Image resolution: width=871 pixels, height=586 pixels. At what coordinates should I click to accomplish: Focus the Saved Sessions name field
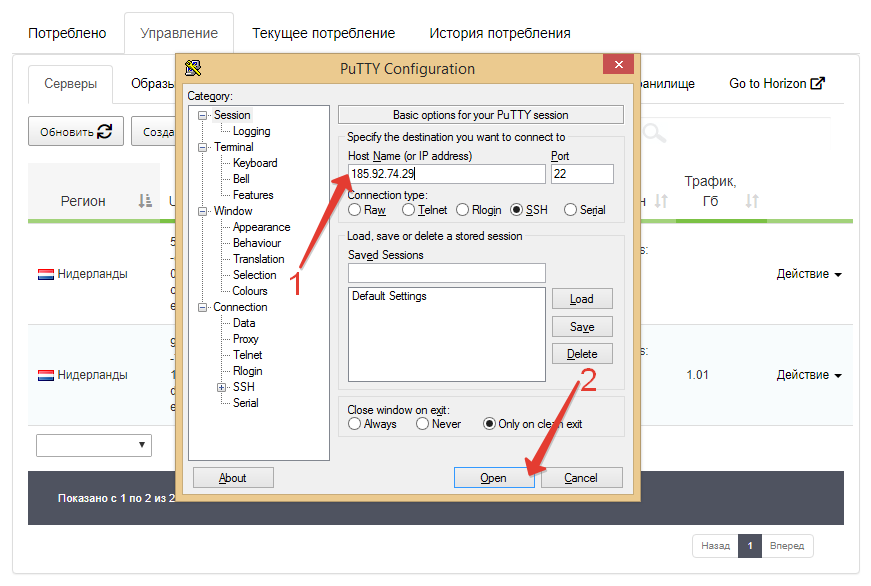(447, 273)
